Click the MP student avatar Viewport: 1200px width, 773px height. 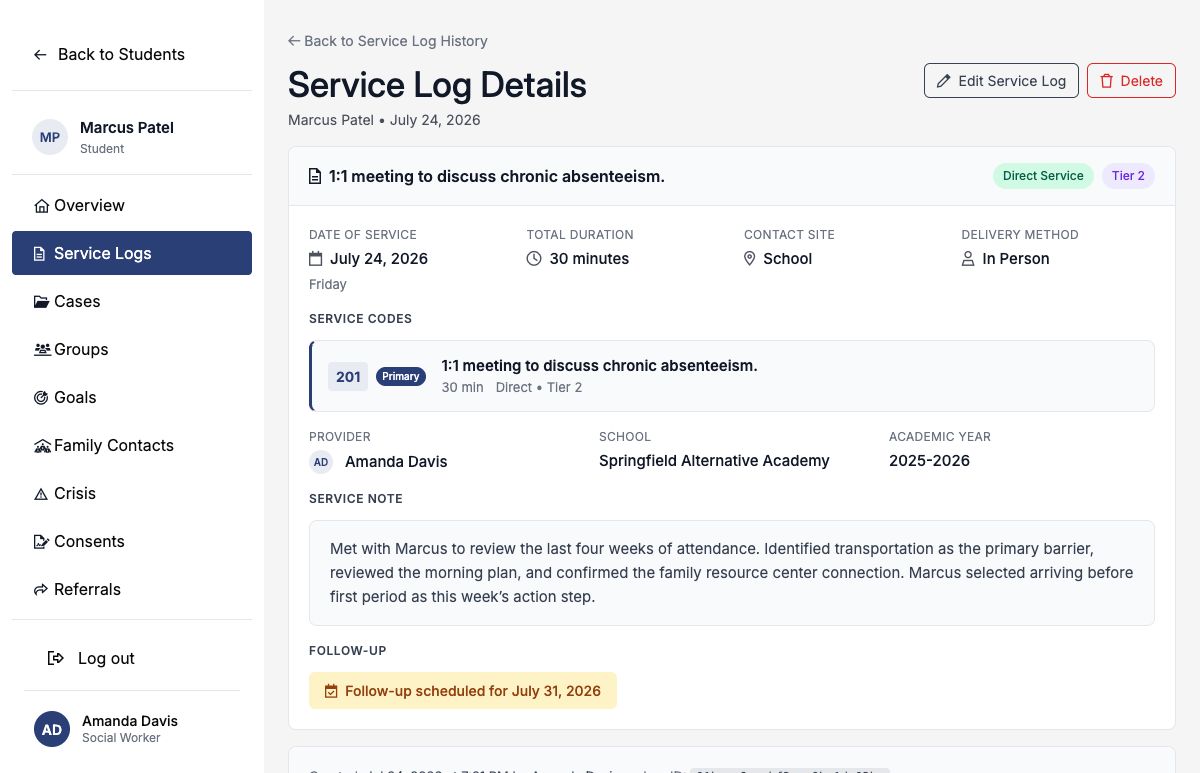coord(50,137)
